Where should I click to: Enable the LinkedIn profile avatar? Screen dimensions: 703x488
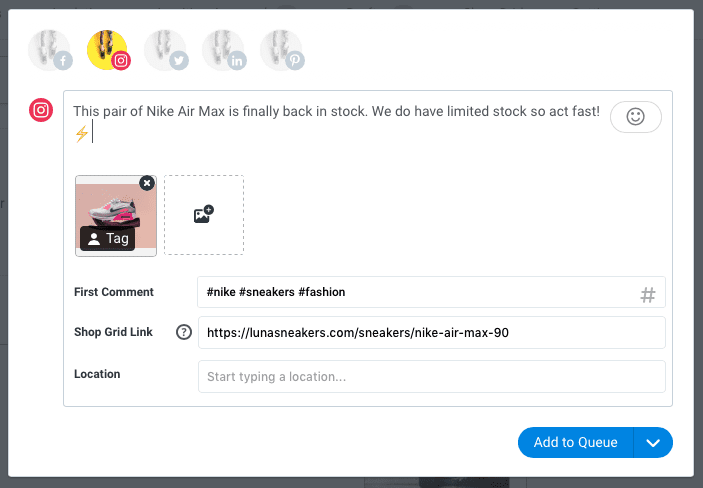tap(224, 50)
